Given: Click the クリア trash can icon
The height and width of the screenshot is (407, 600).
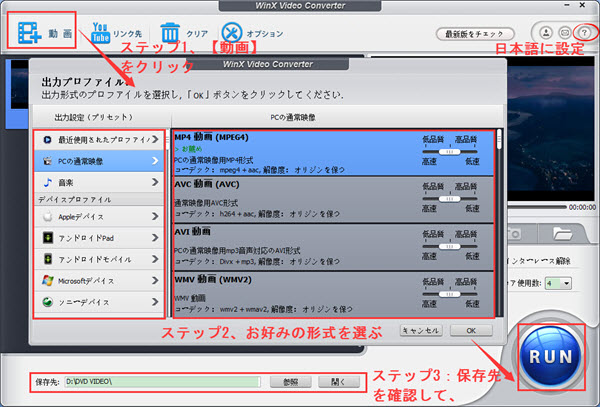Looking at the screenshot, I should [x=171, y=31].
